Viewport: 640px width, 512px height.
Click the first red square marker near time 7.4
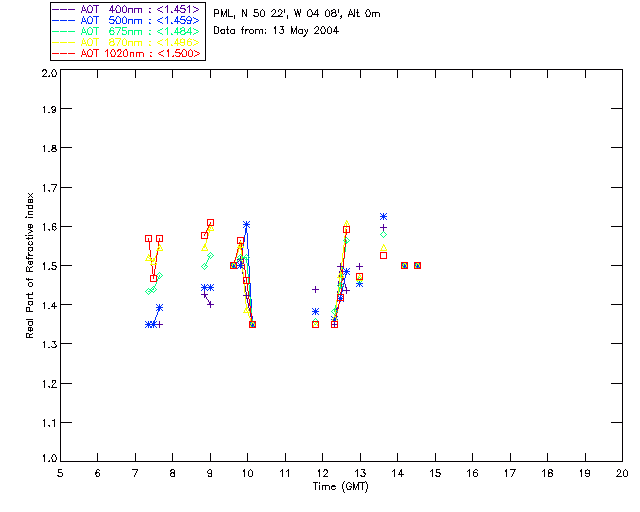[149, 238]
